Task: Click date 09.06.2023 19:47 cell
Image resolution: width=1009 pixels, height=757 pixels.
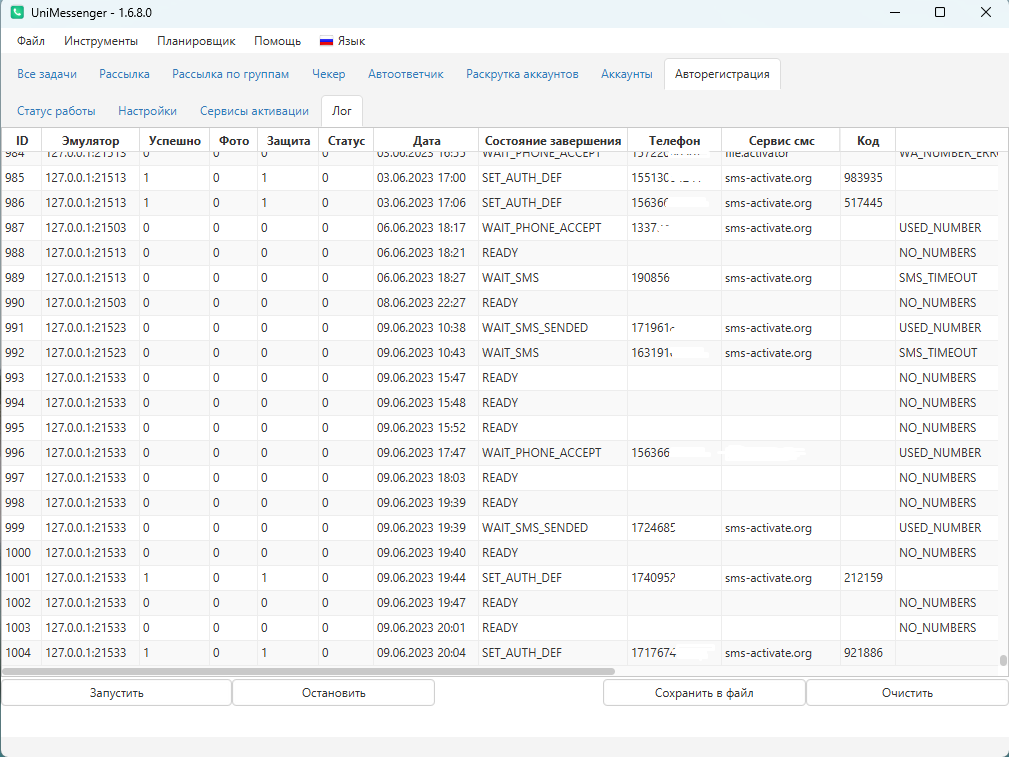Action: pyautogui.click(x=421, y=603)
